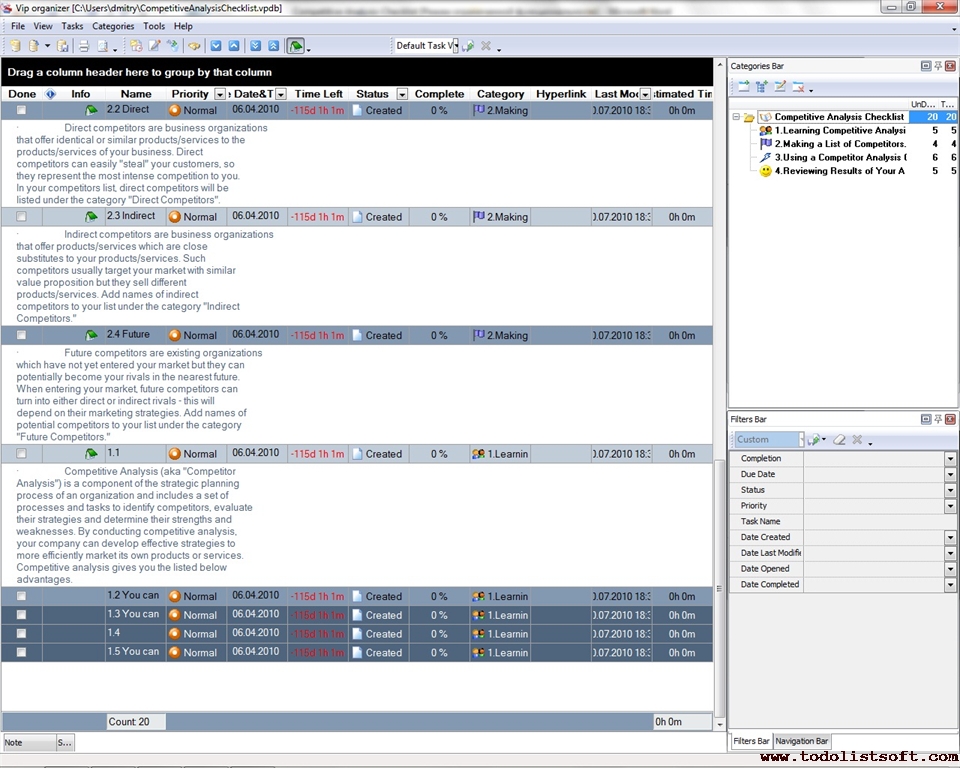Open the Completion filter dropdown
This screenshot has height=768, width=960.
pos(950,459)
